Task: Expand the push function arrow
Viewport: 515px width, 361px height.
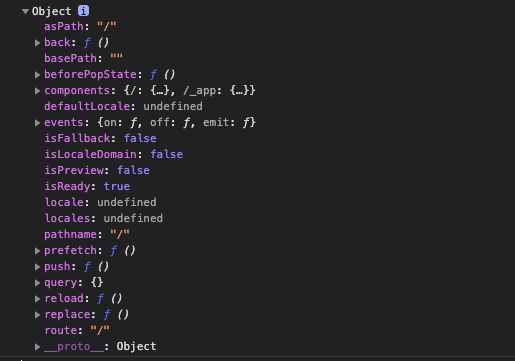Action: 37,267
